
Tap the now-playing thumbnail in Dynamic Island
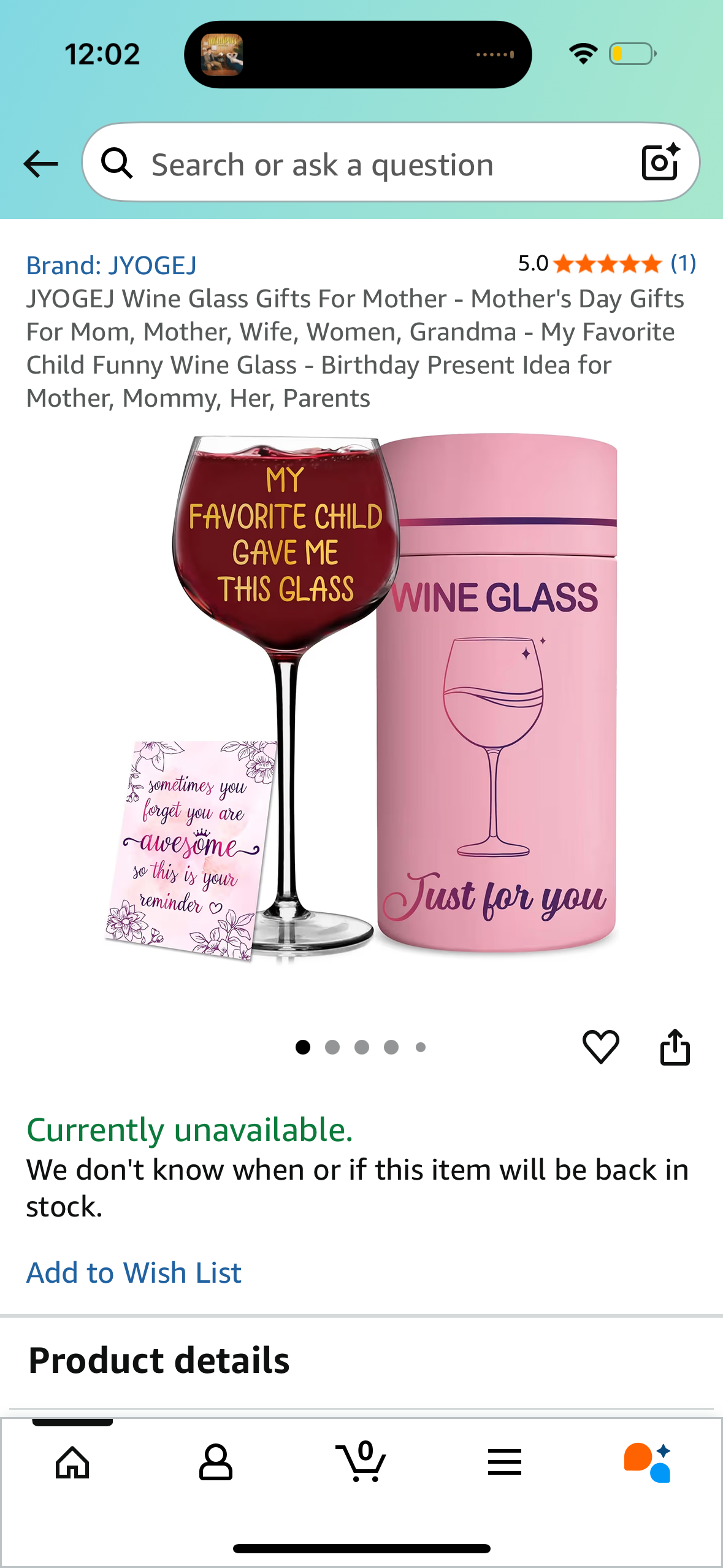point(222,55)
